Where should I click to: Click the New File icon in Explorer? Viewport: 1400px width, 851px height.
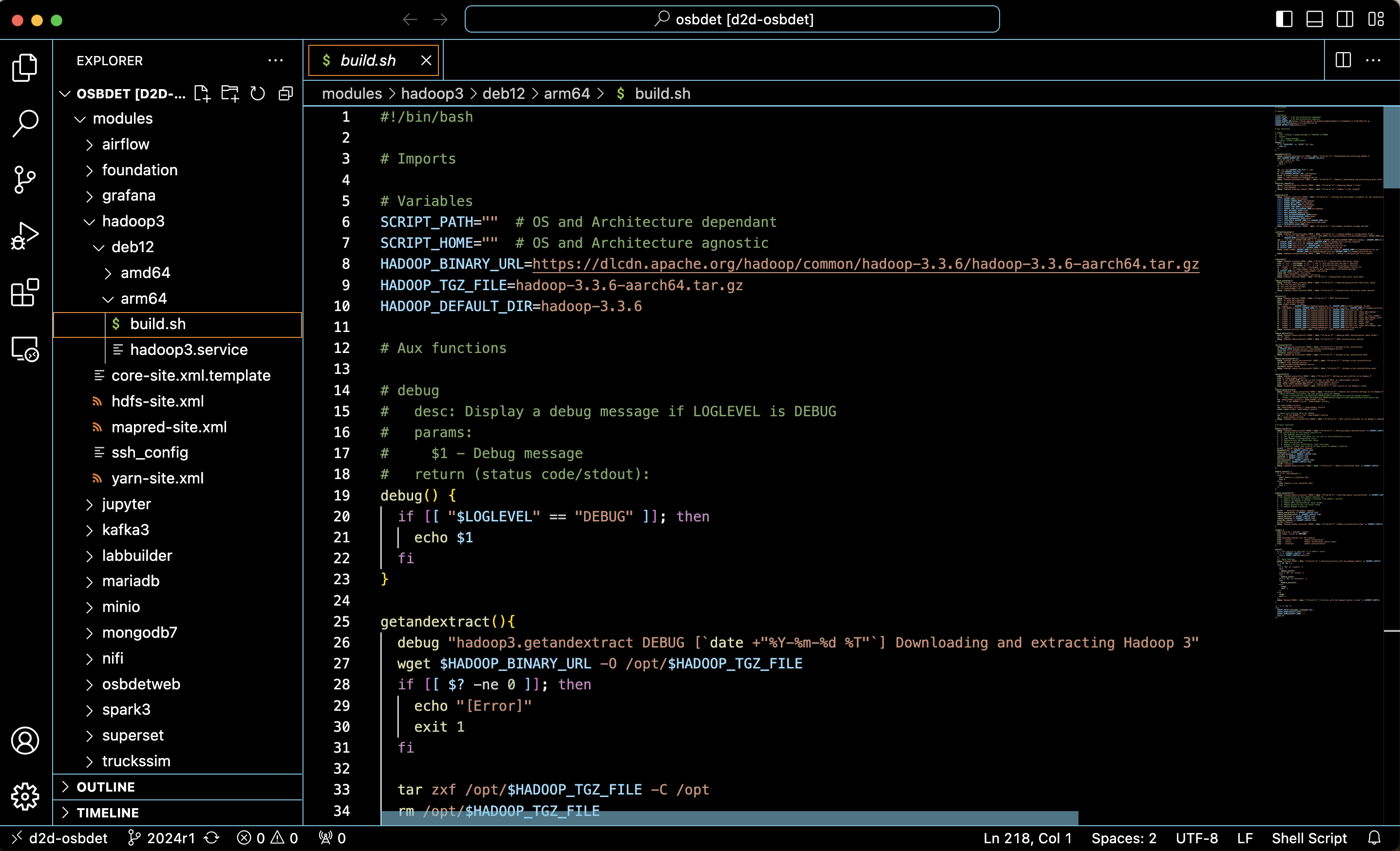(x=202, y=93)
